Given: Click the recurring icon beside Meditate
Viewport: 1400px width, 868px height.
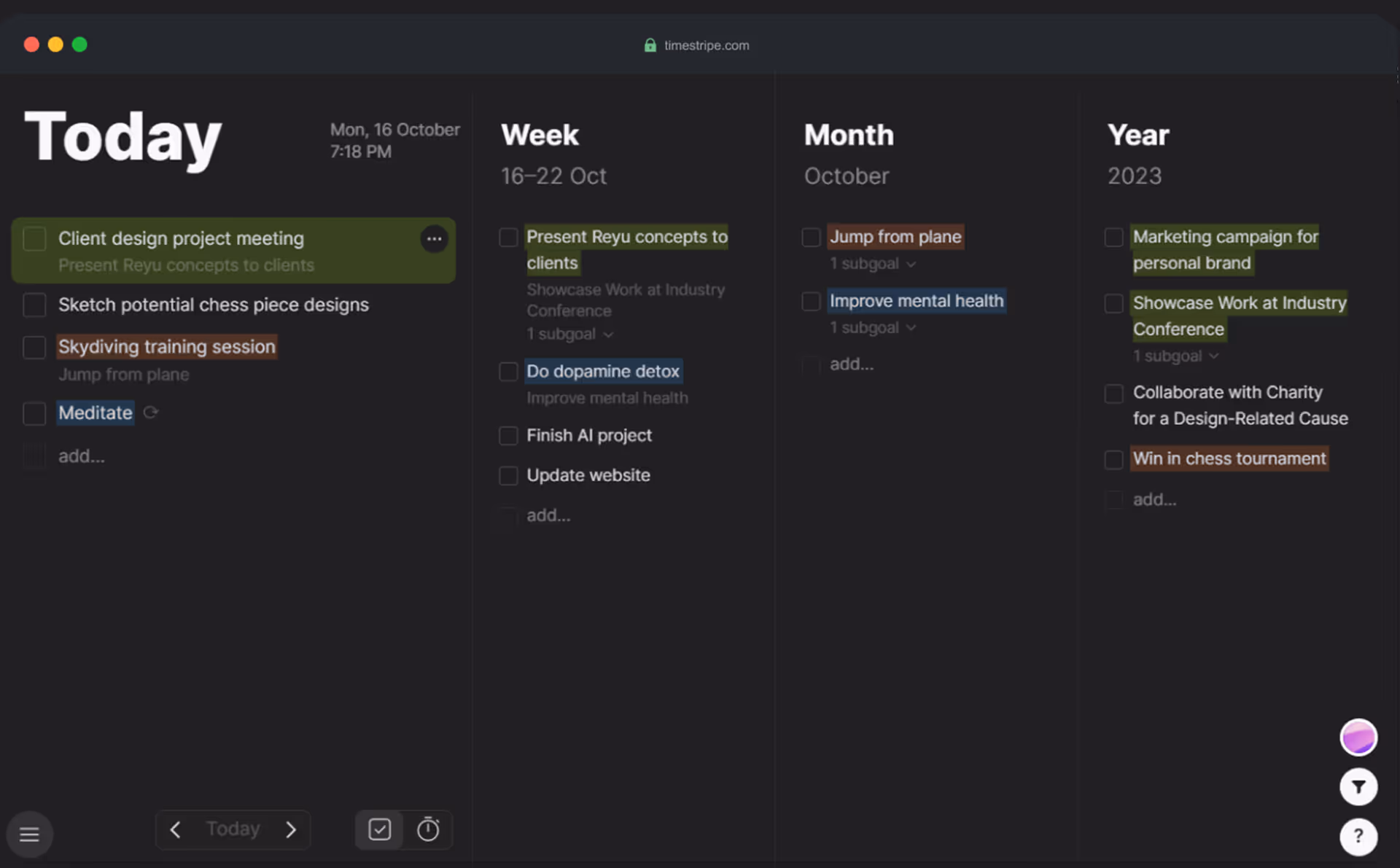Looking at the screenshot, I should click(x=151, y=413).
